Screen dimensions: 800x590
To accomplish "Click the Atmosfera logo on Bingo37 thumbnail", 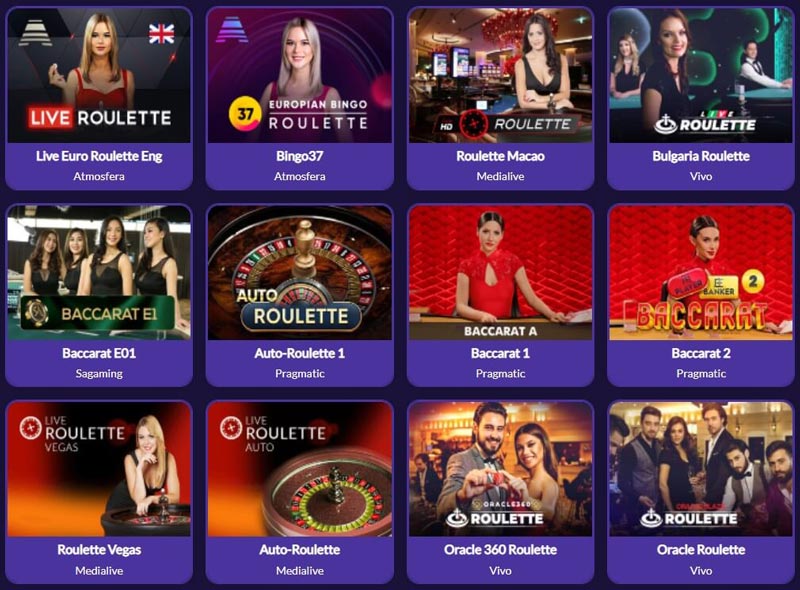I will (x=232, y=30).
